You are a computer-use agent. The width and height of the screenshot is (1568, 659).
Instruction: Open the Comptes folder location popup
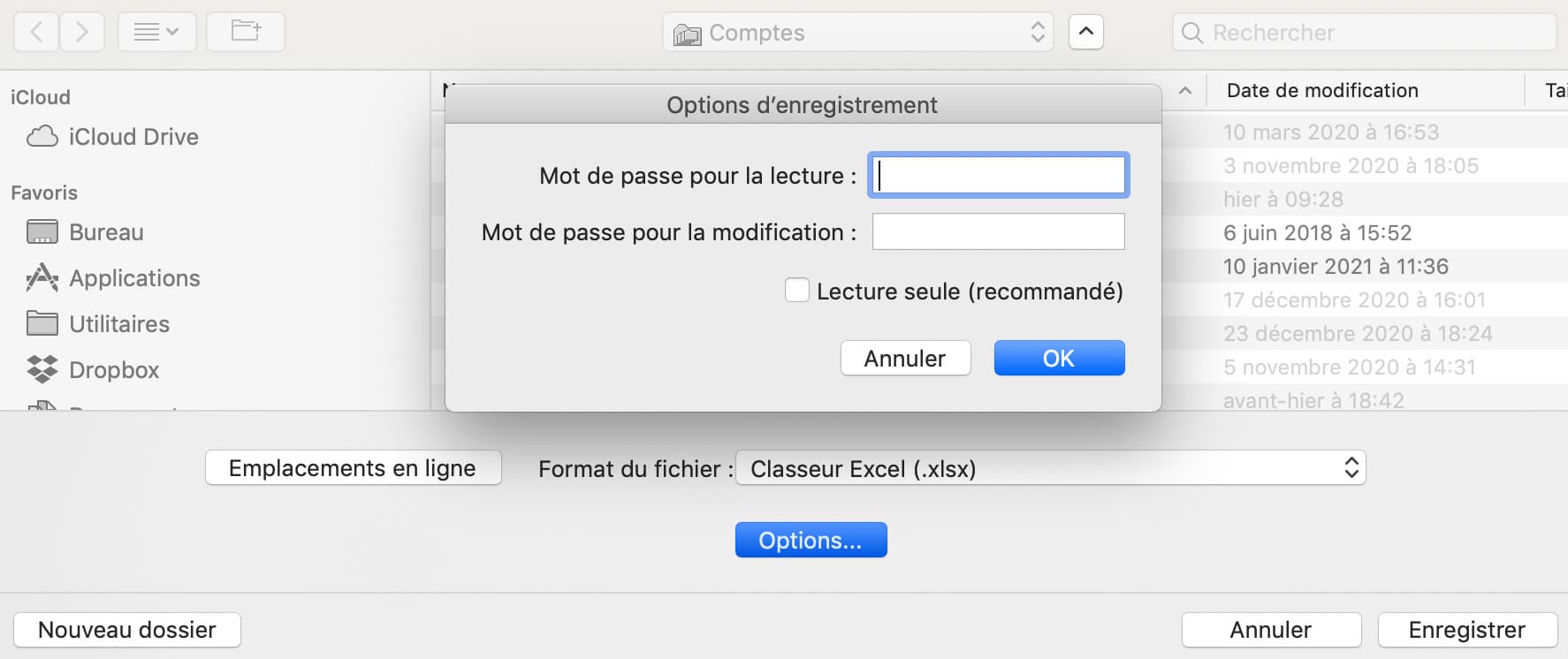click(x=857, y=34)
